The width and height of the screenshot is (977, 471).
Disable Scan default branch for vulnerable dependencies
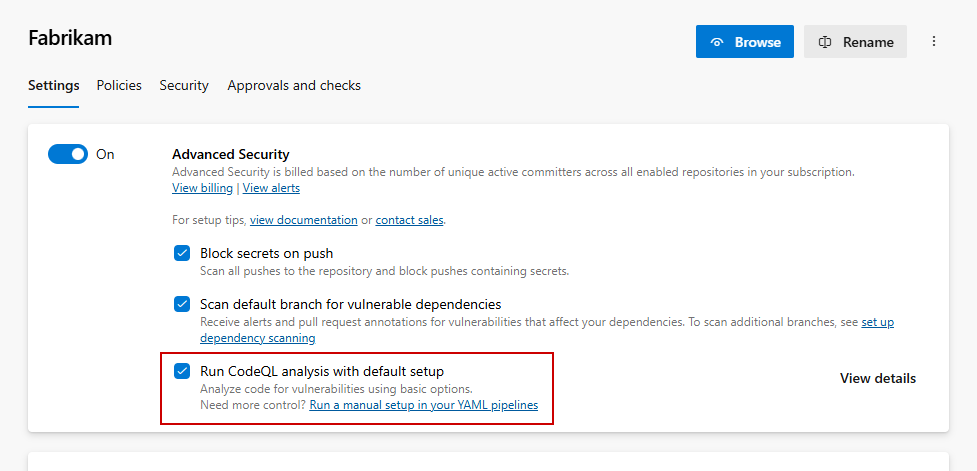pos(182,304)
